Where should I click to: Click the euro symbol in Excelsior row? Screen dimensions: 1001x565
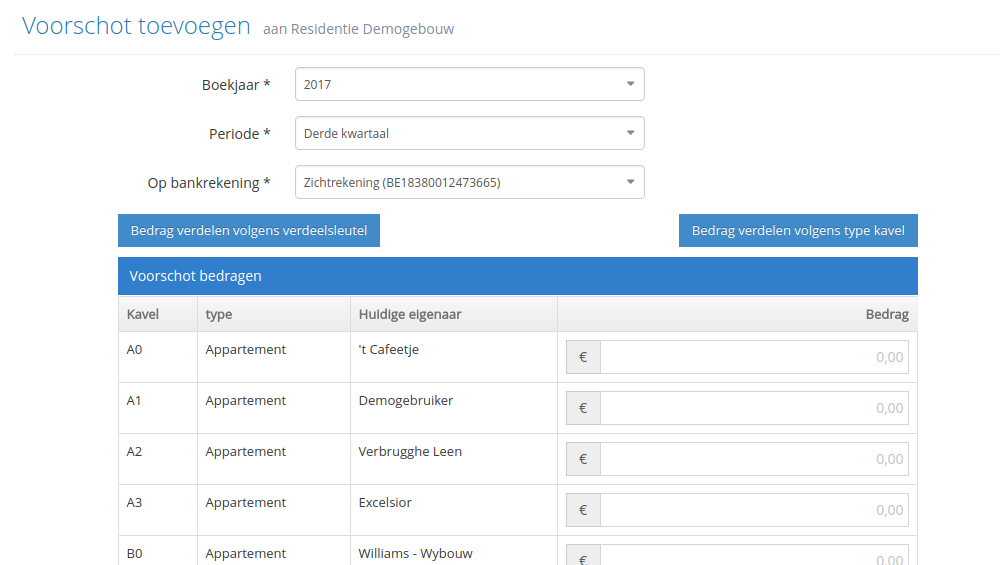[x=583, y=510]
